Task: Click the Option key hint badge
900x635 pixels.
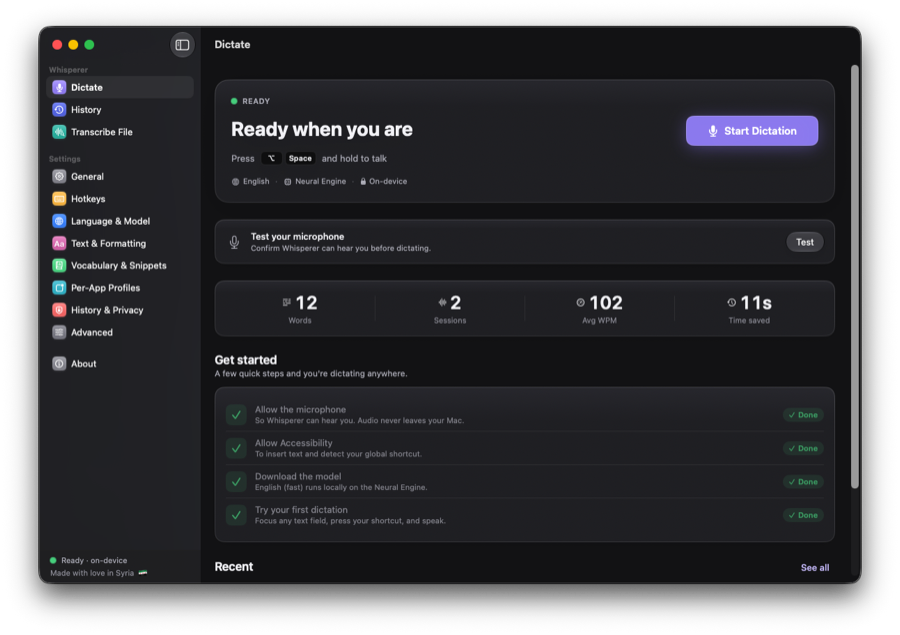Action: (x=271, y=158)
